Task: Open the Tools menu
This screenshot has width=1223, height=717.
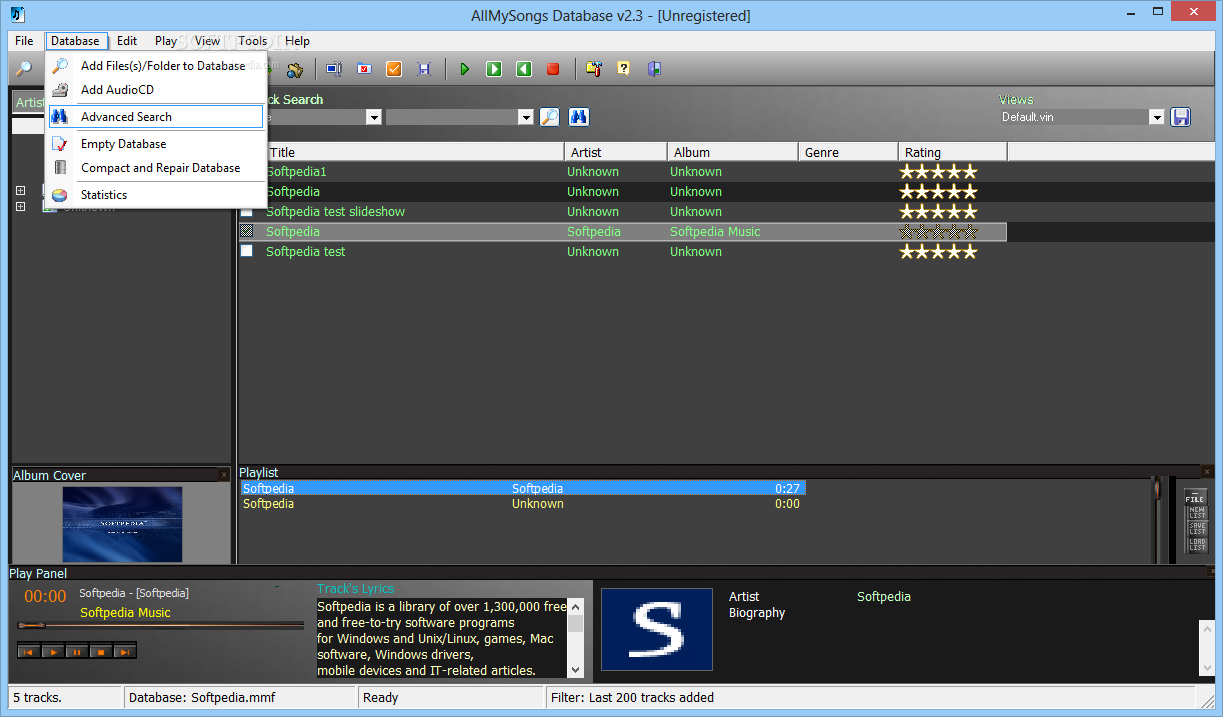Action: (x=252, y=41)
